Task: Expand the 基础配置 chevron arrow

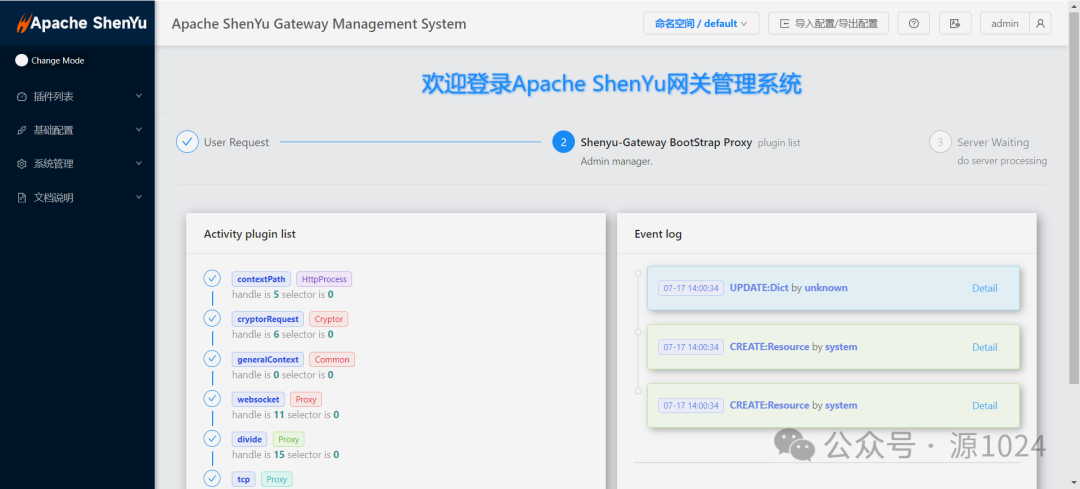Action: (138, 129)
